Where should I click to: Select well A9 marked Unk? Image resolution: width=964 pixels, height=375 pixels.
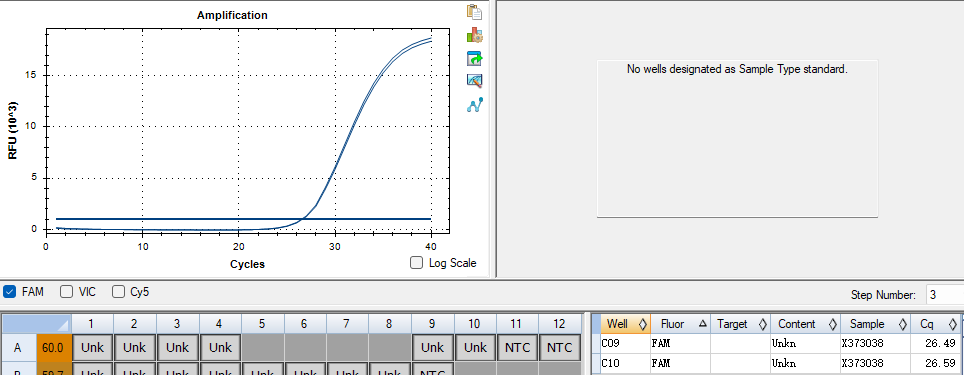coord(432,348)
